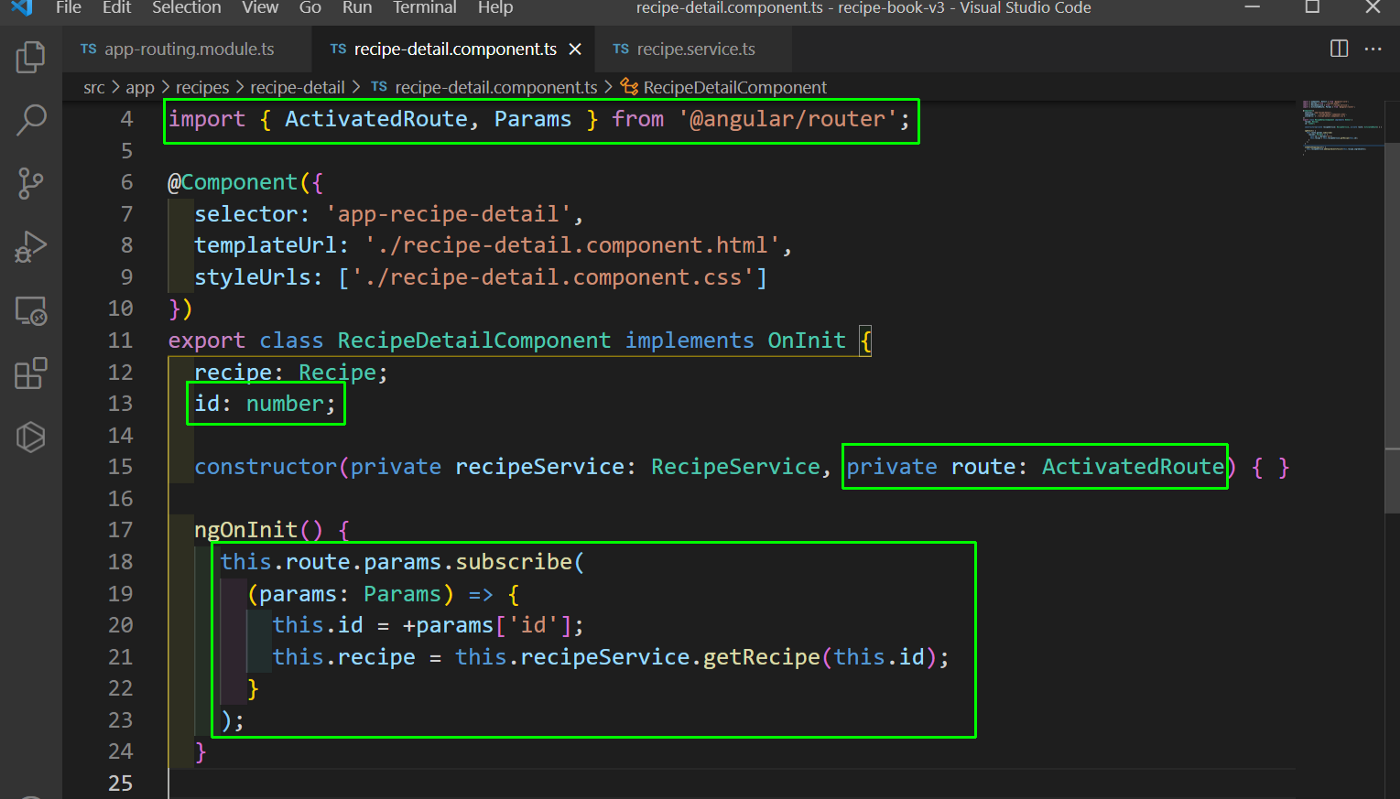Image resolution: width=1400 pixels, height=799 pixels.
Task: Click 'ActivatedRoute' in the import statement
Action: pyautogui.click(x=376, y=119)
